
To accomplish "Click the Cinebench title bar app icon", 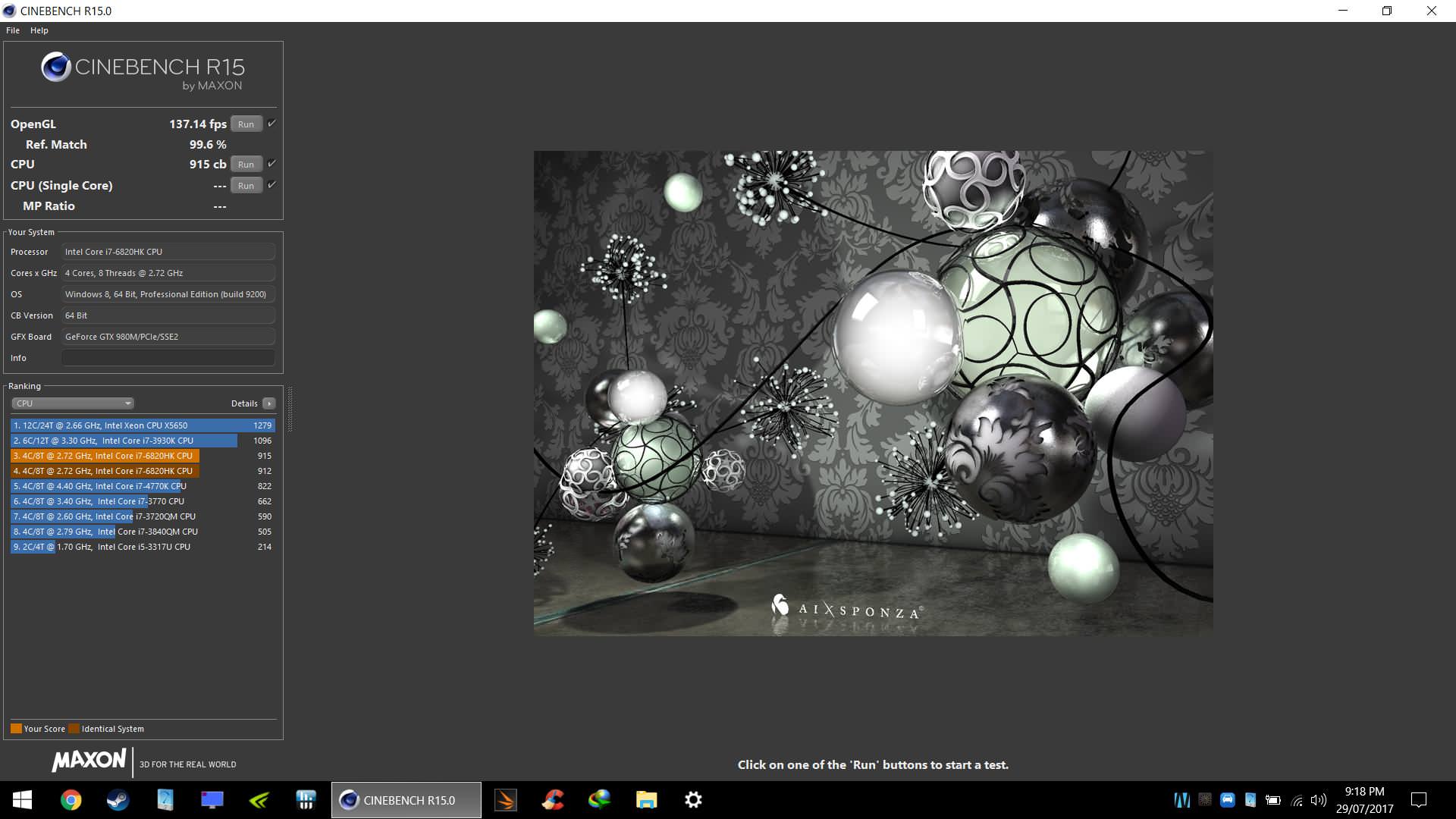I will [9, 11].
